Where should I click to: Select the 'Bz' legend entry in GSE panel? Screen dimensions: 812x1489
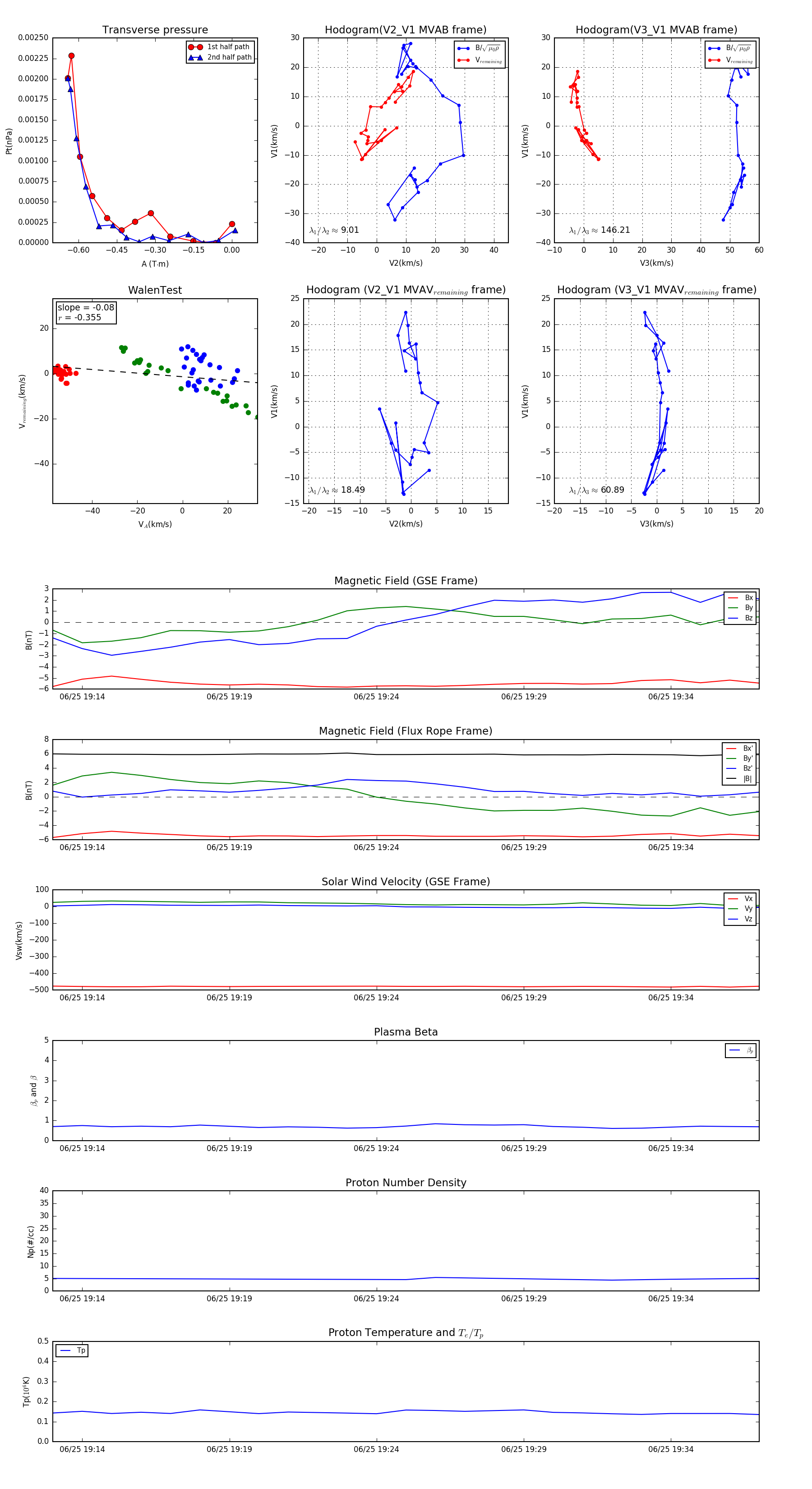[x=741, y=618]
